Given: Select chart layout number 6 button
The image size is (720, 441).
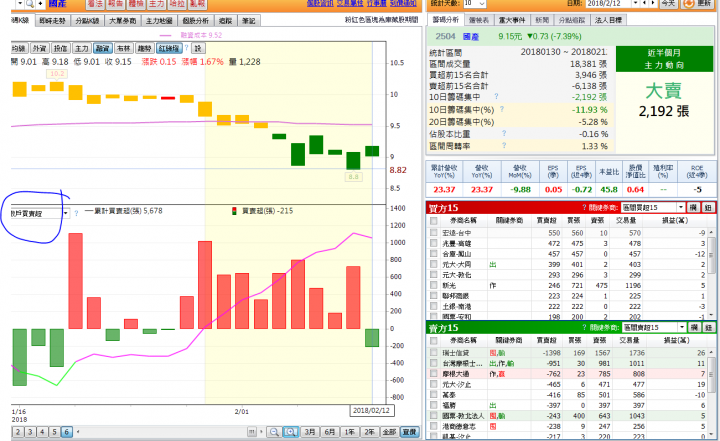Looking at the screenshot, I should click(x=67, y=432).
